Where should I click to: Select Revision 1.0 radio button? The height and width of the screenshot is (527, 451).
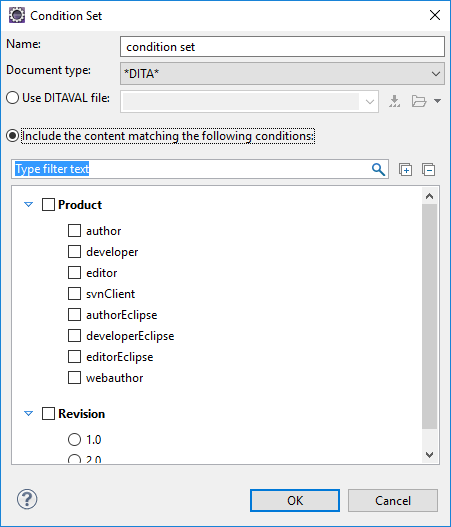[74, 439]
